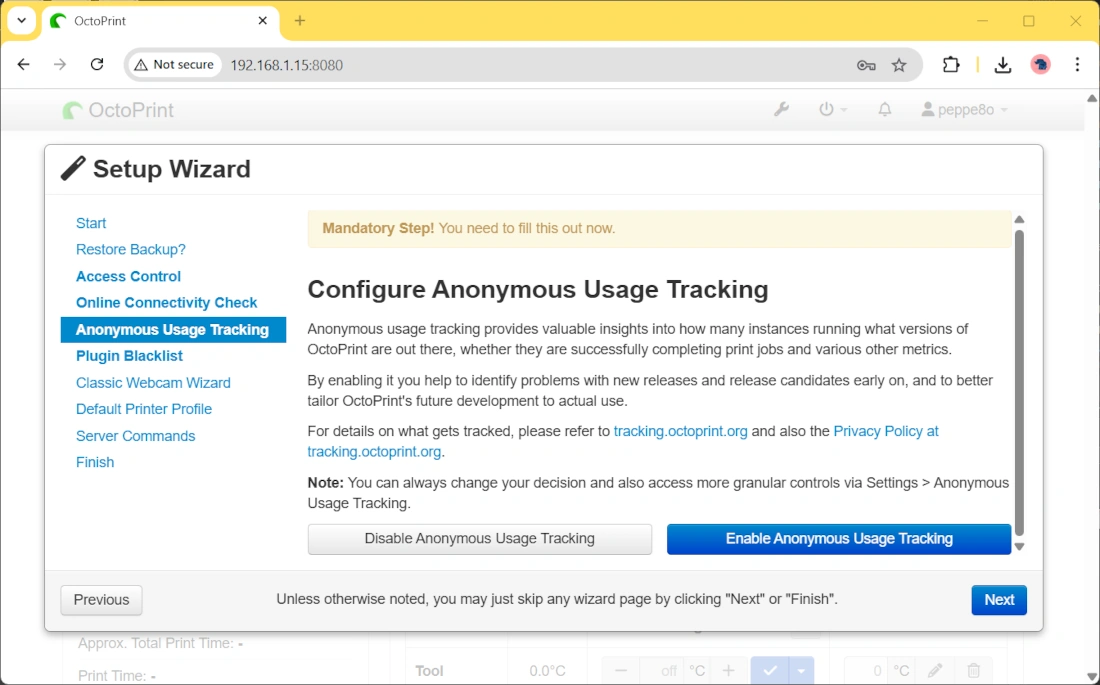Screen dimensions: 1100x685
Task: Click Tool temperature confirm checkmark button
Action: (x=770, y=671)
